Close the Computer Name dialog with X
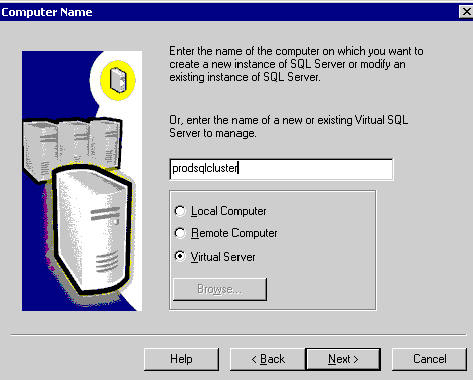The width and height of the screenshot is (473, 380). click(x=466, y=12)
